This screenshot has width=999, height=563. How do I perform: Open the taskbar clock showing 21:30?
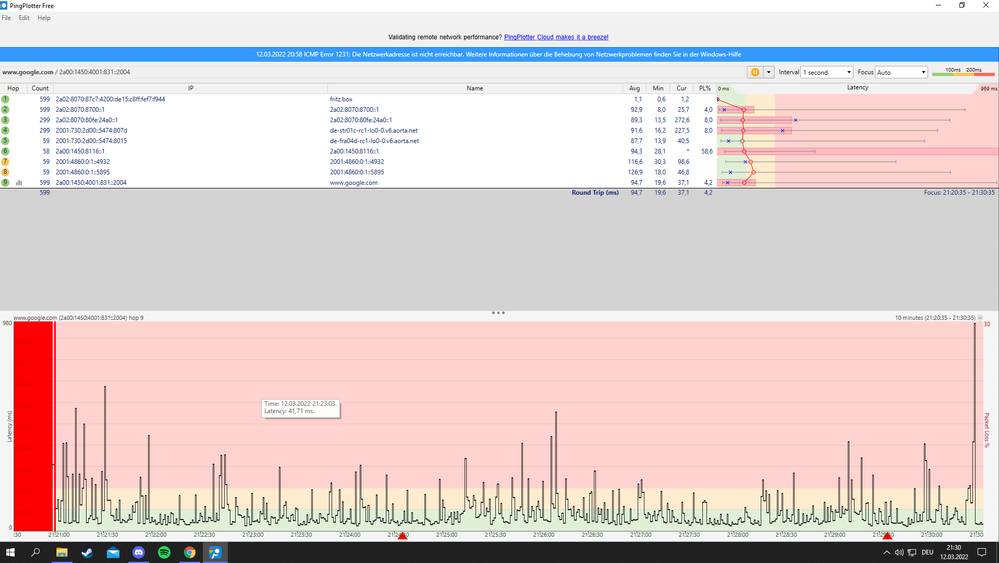[x=954, y=552]
